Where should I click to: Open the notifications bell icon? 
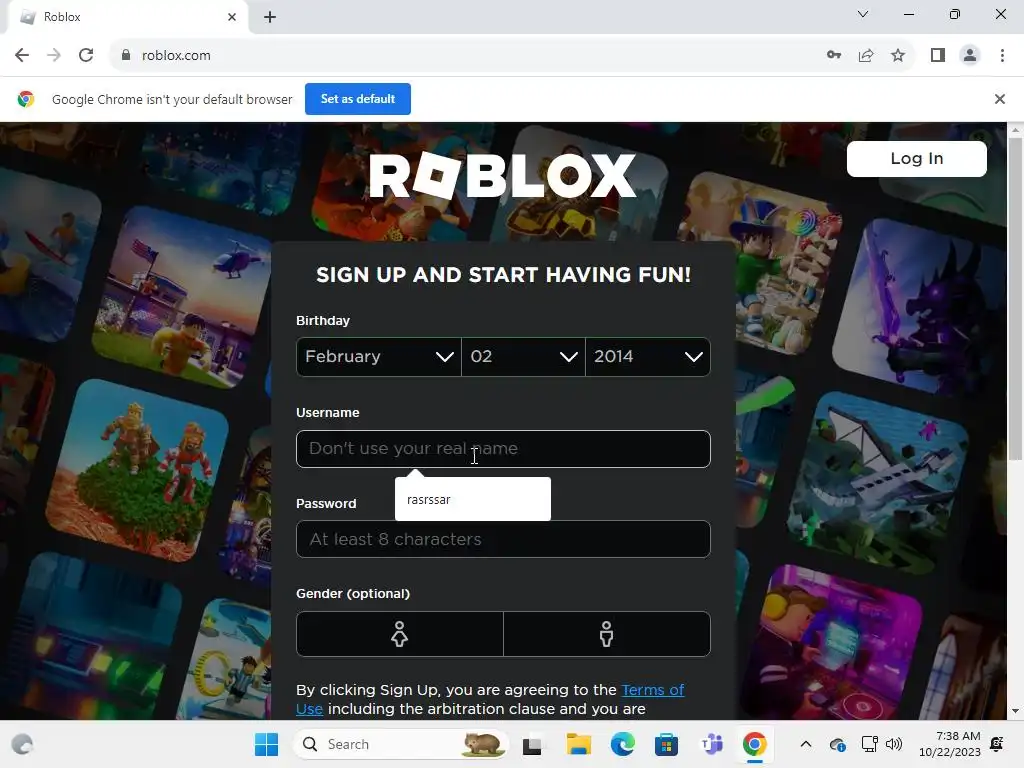997,744
